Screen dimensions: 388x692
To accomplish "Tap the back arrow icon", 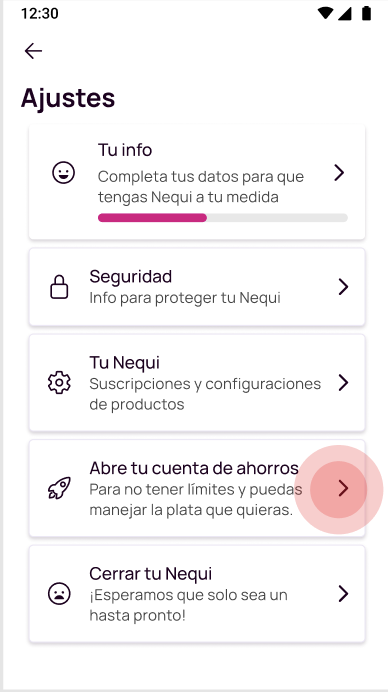I will pos(33,51).
